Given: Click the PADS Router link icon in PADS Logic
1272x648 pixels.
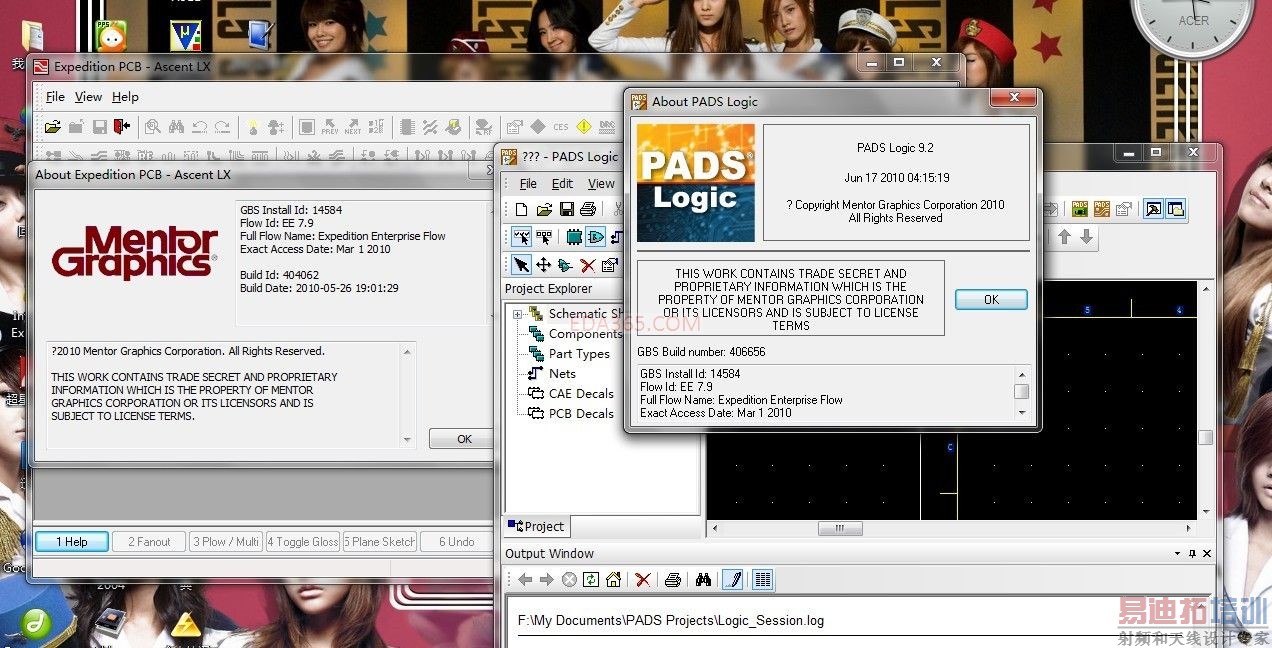Looking at the screenshot, I should (x=1102, y=209).
